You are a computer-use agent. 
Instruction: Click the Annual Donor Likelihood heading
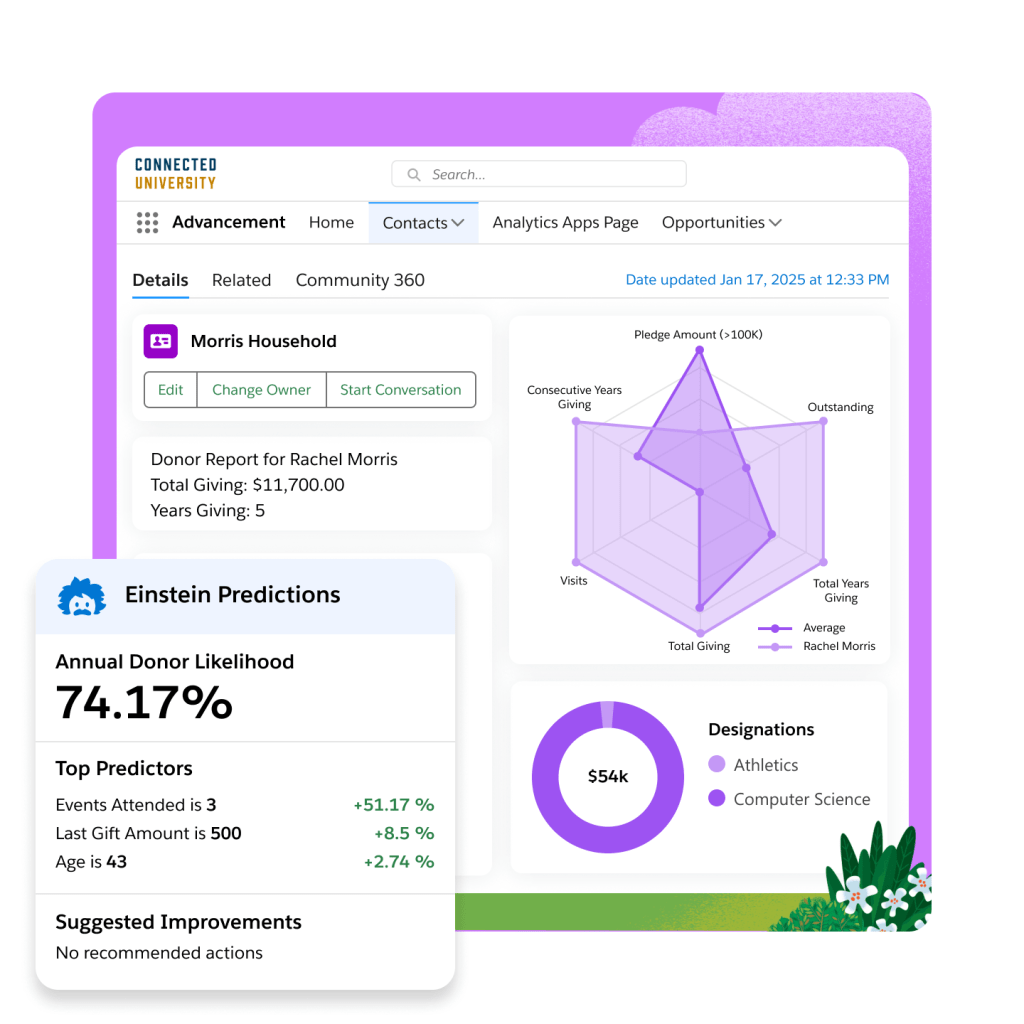(x=175, y=662)
